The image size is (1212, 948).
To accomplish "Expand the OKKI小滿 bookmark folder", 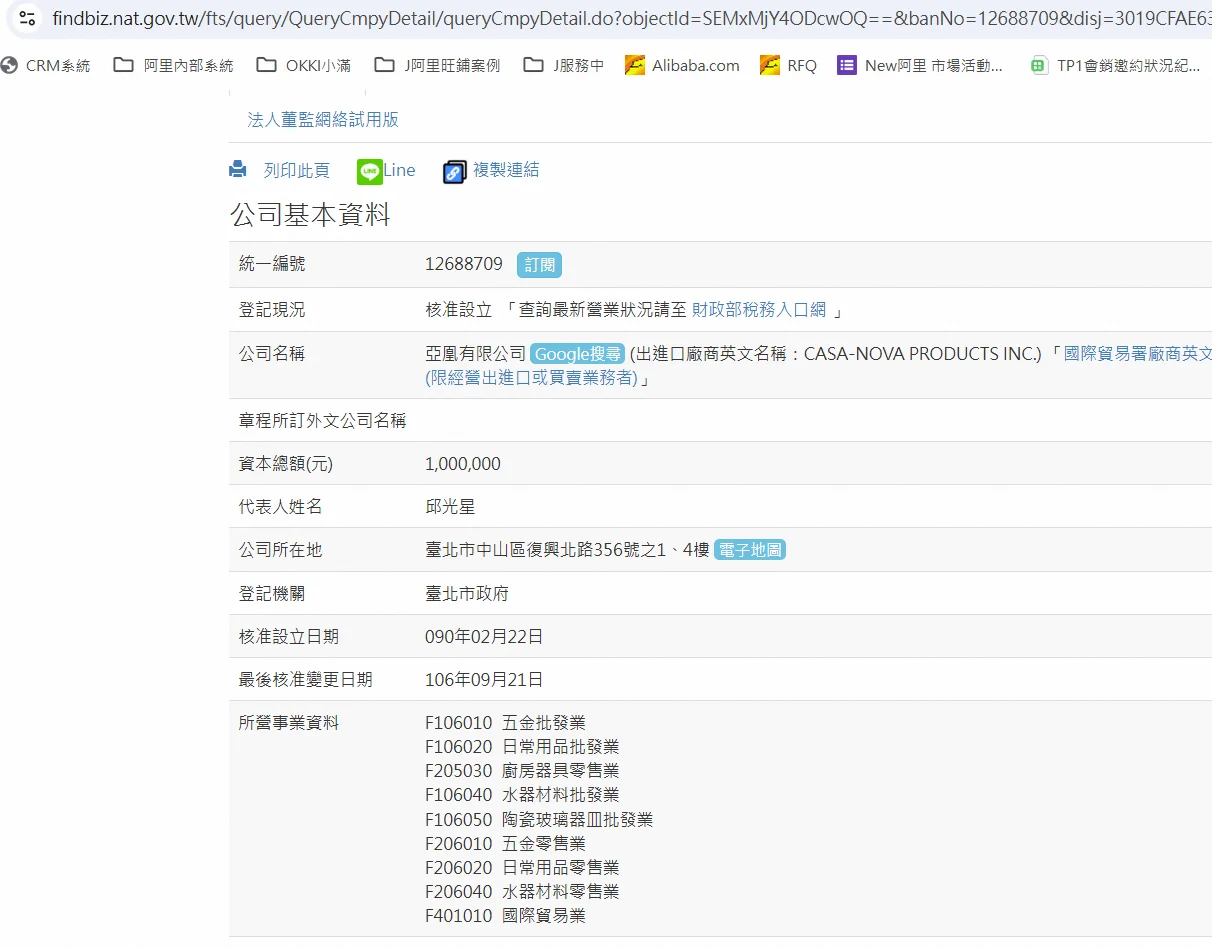I will (303, 65).
